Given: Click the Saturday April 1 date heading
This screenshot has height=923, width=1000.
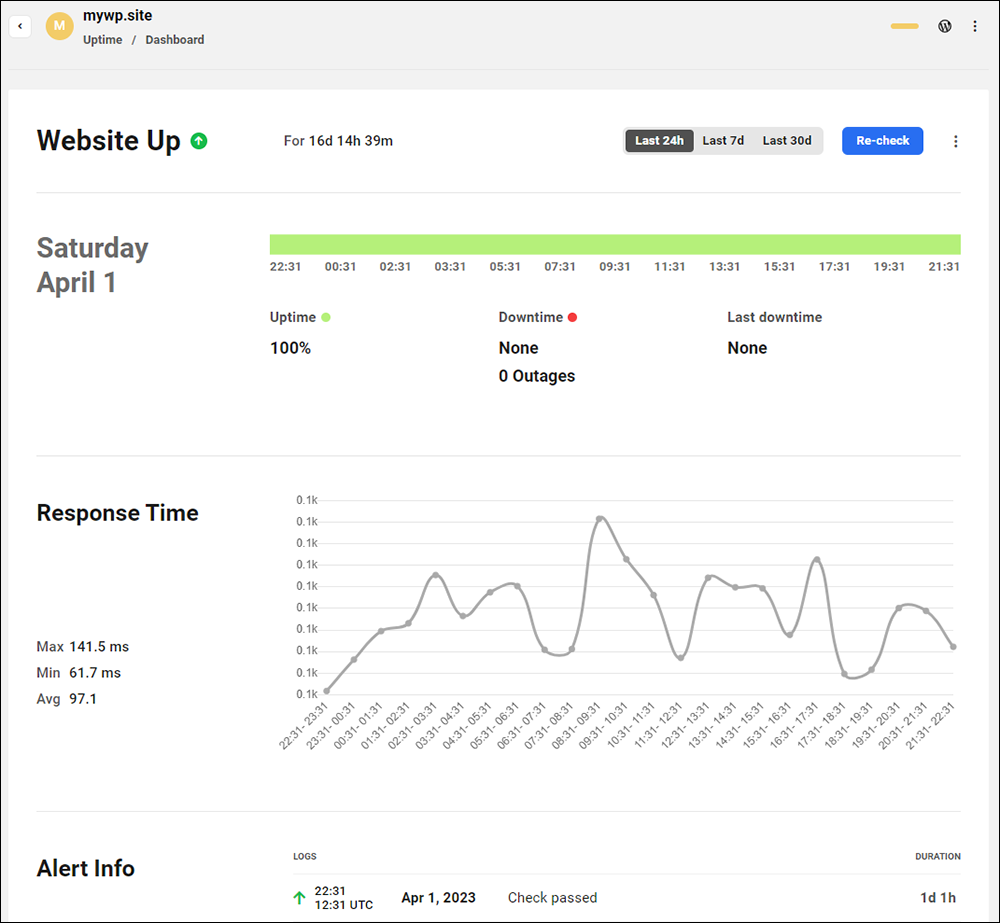Looking at the screenshot, I should (92, 265).
